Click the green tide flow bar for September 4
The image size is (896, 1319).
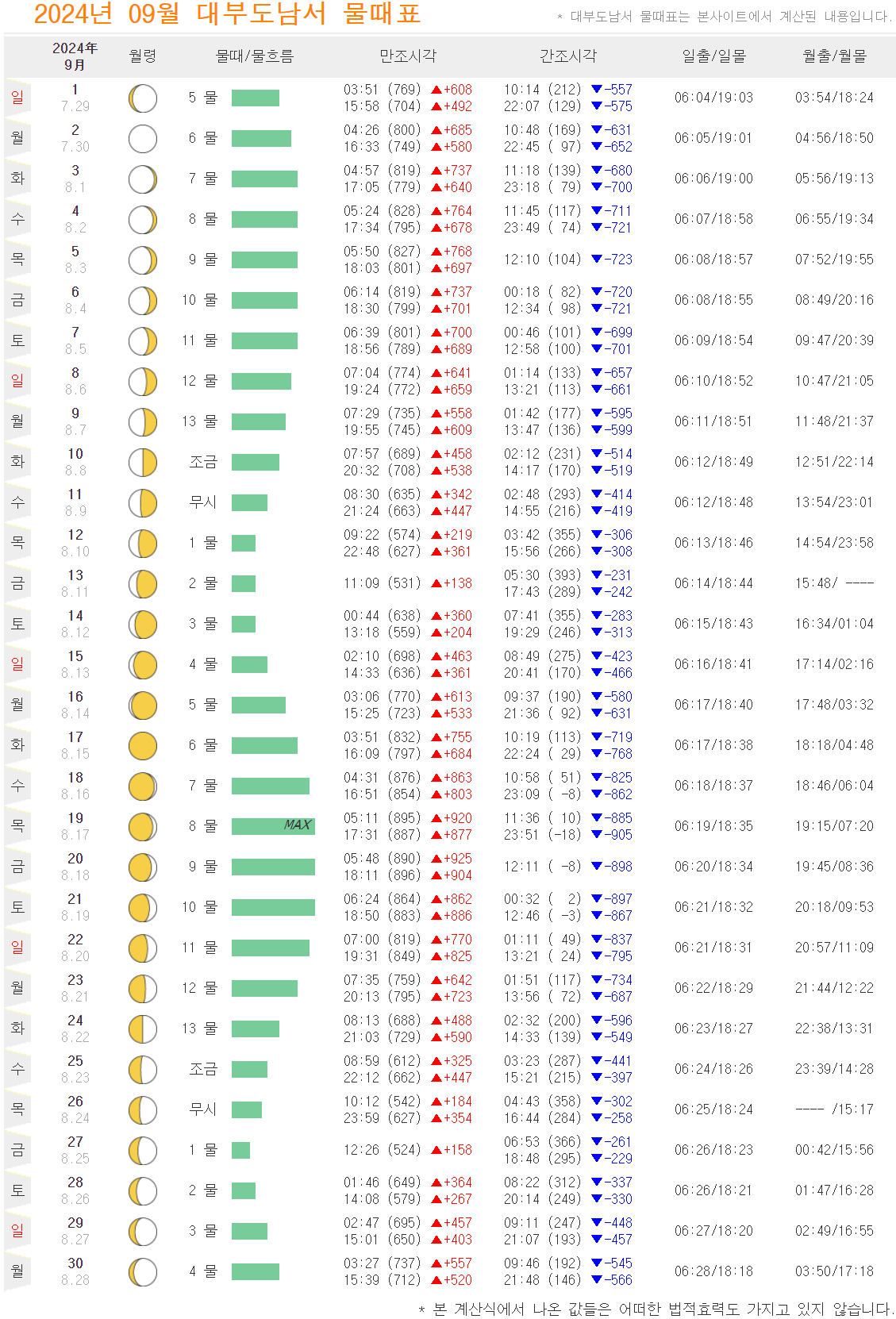(264, 219)
